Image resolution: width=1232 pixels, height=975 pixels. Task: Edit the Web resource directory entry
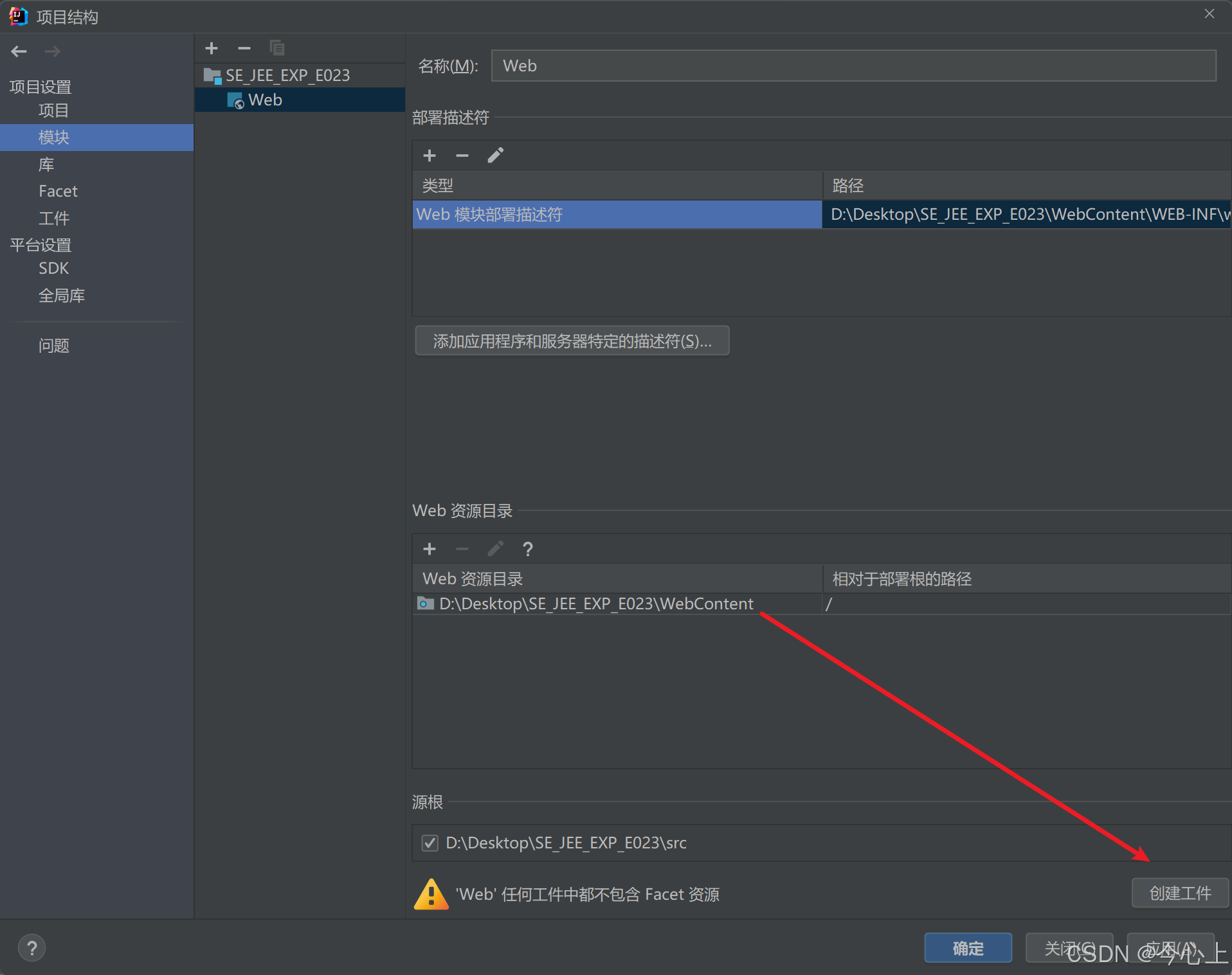coord(495,549)
